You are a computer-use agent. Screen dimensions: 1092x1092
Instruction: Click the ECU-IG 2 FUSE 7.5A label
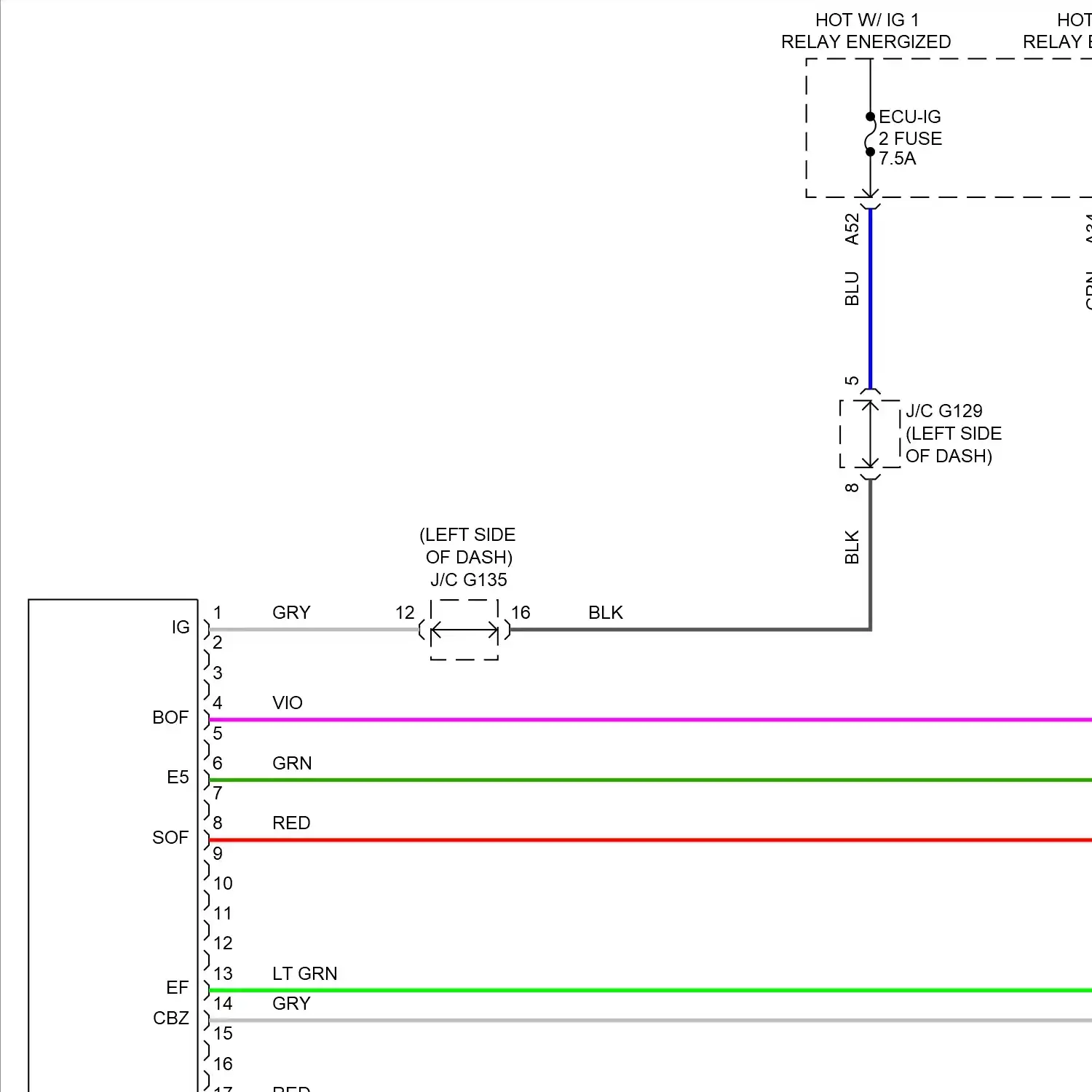coord(910,138)
